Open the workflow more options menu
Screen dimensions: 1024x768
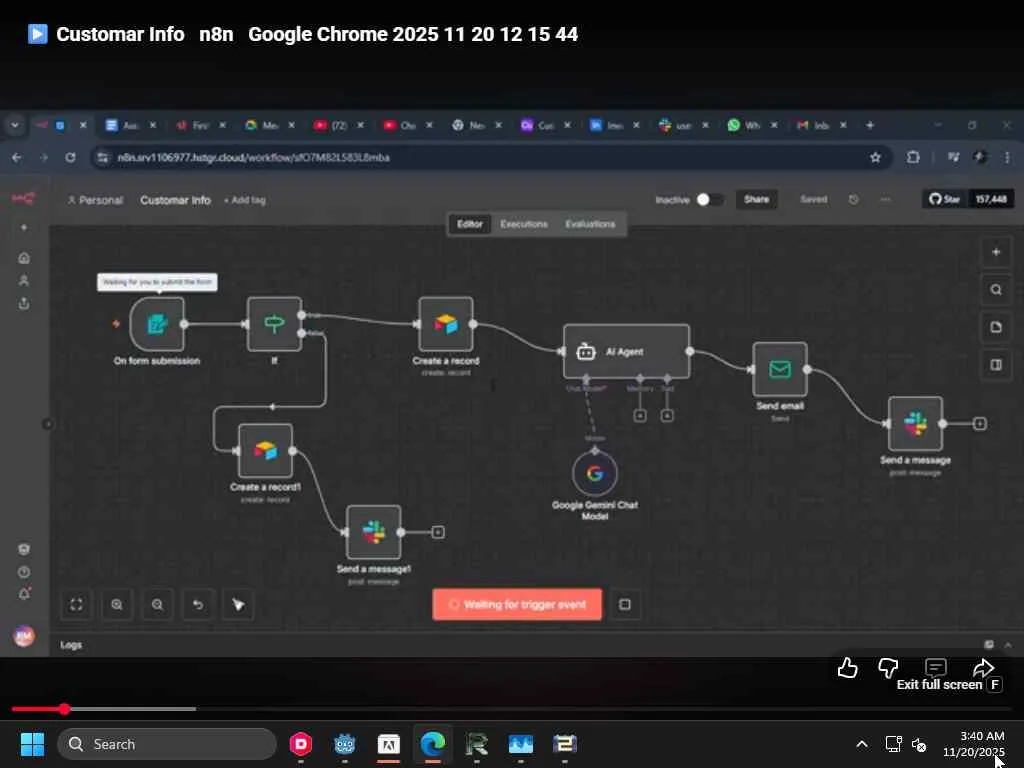(885, 200)
